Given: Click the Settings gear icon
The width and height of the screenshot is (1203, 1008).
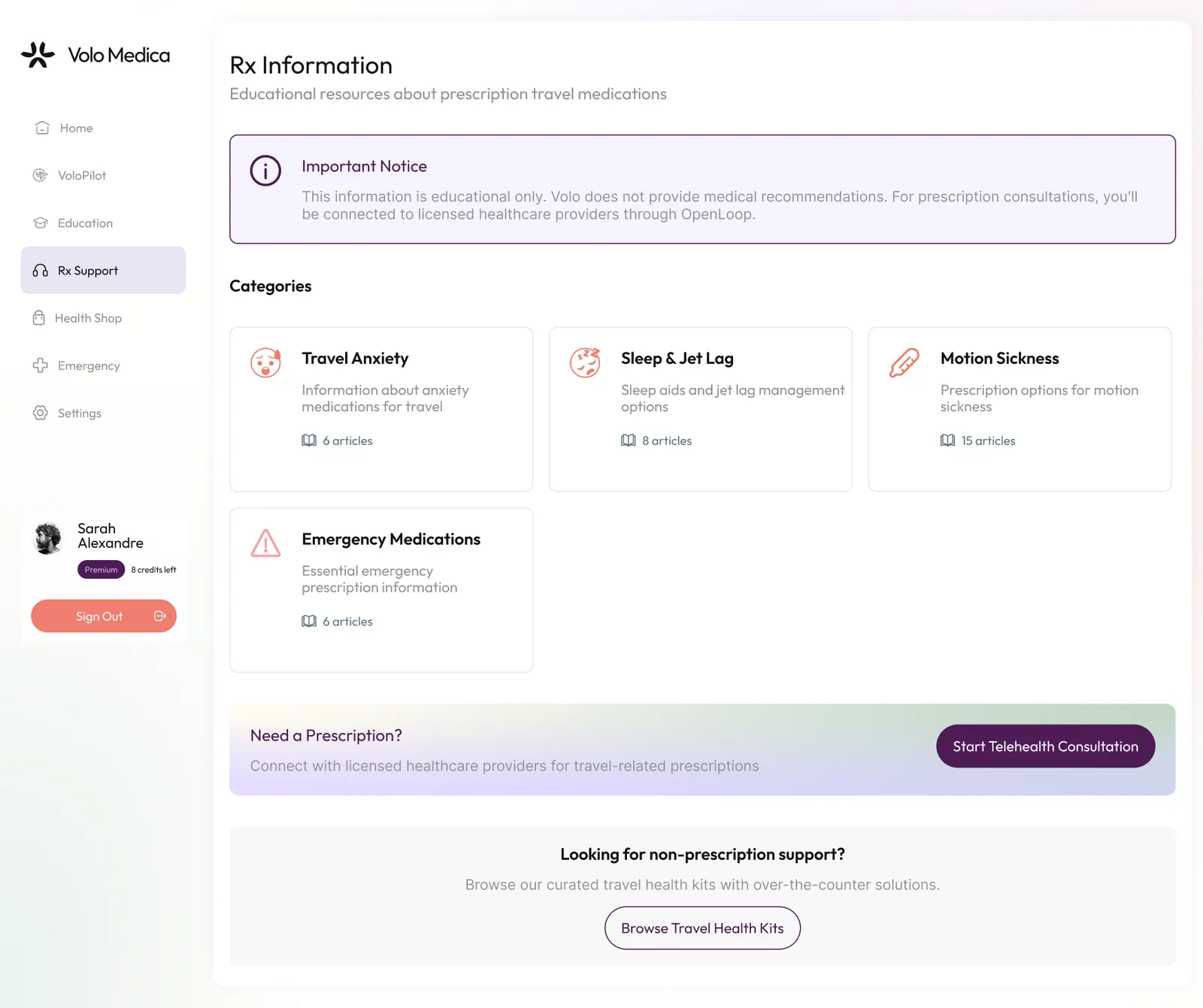Looking at the screenshot, I should [x=41, y=413].
